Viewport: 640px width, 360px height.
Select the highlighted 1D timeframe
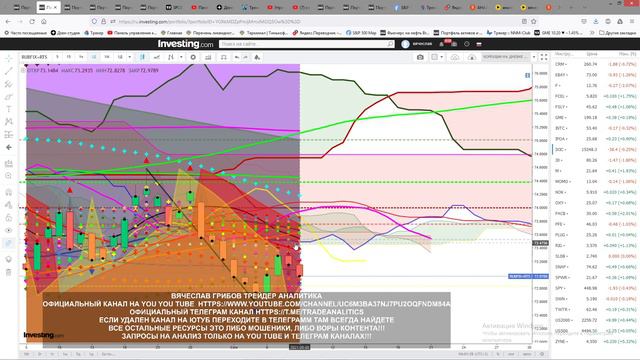point(94,57)
